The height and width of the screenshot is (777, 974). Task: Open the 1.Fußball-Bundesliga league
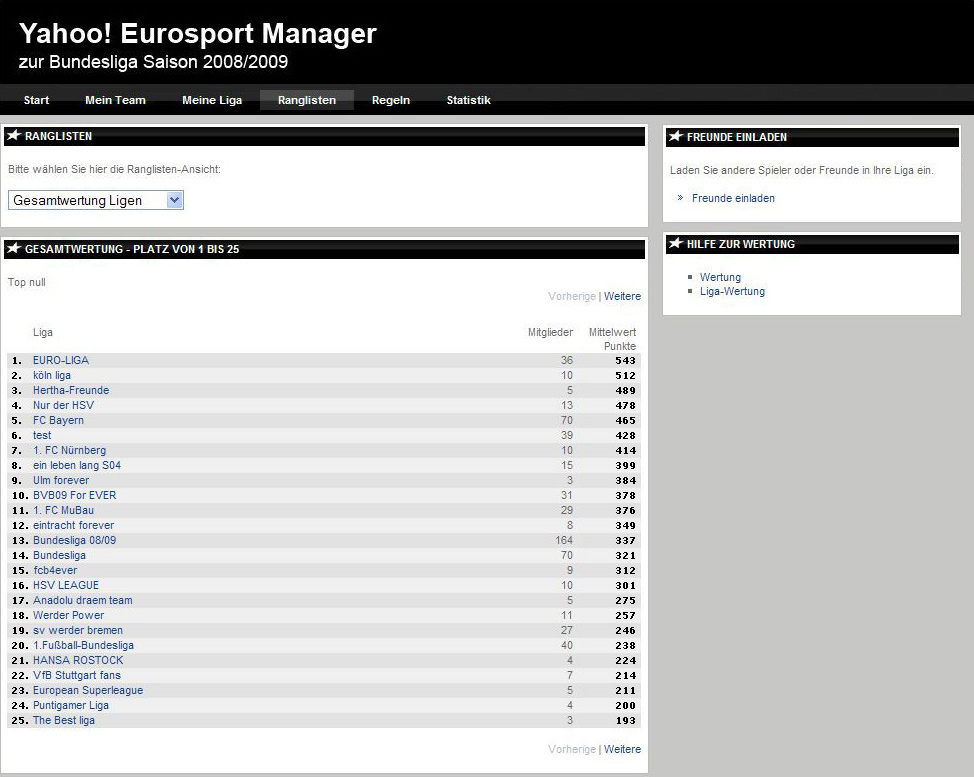click(x=83, y=645)
